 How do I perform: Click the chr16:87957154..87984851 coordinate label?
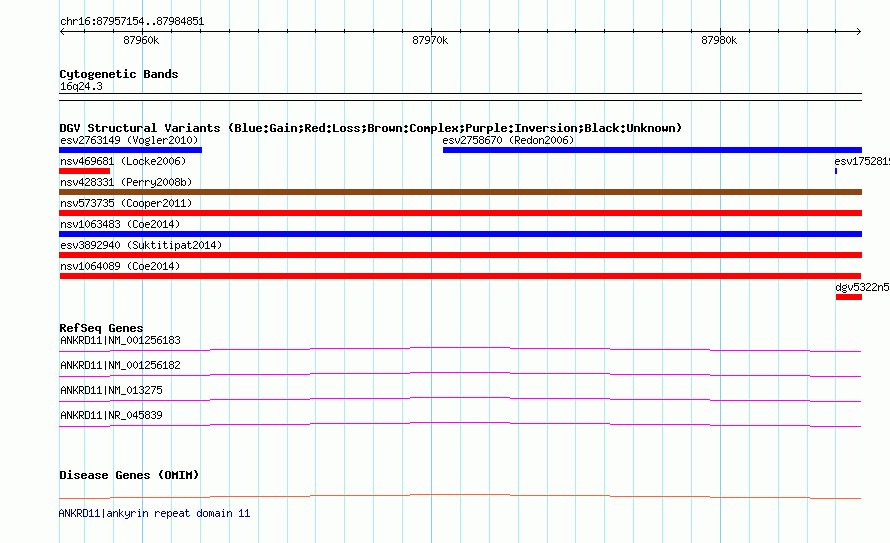click(132, 22)
